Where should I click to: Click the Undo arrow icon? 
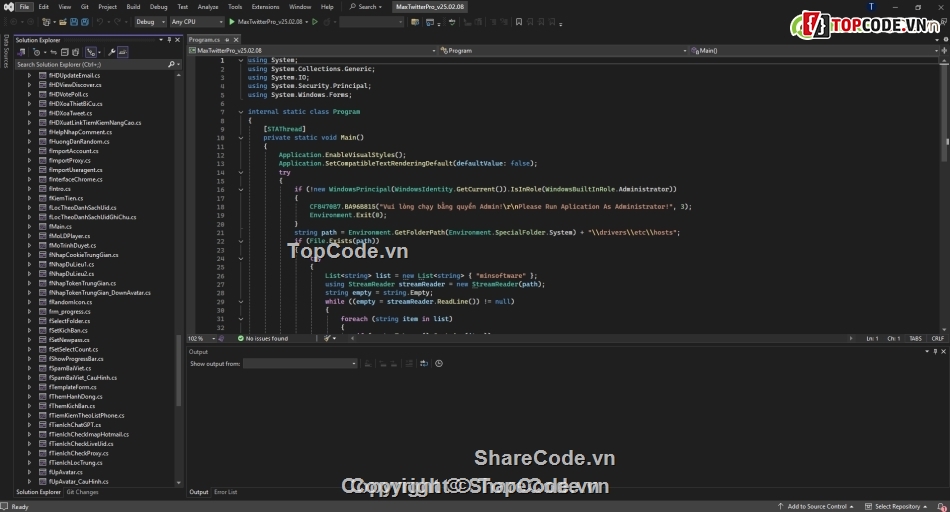[100, 22]
